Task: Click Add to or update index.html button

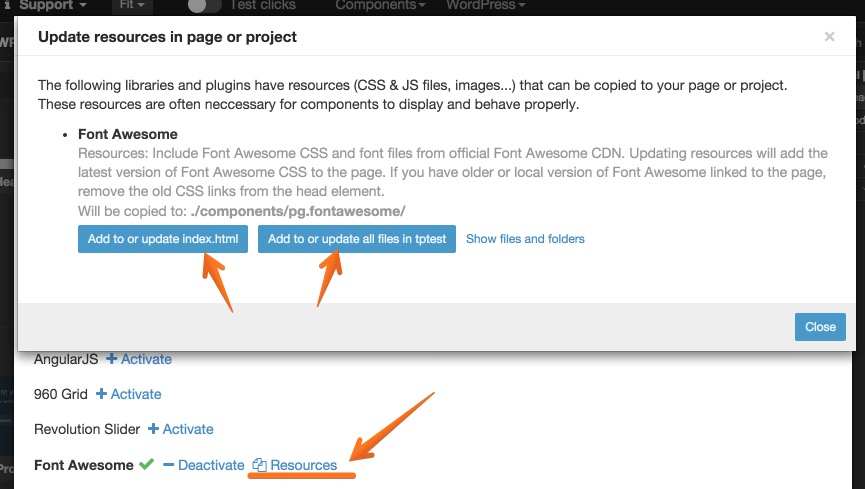Action: [163, 239]
